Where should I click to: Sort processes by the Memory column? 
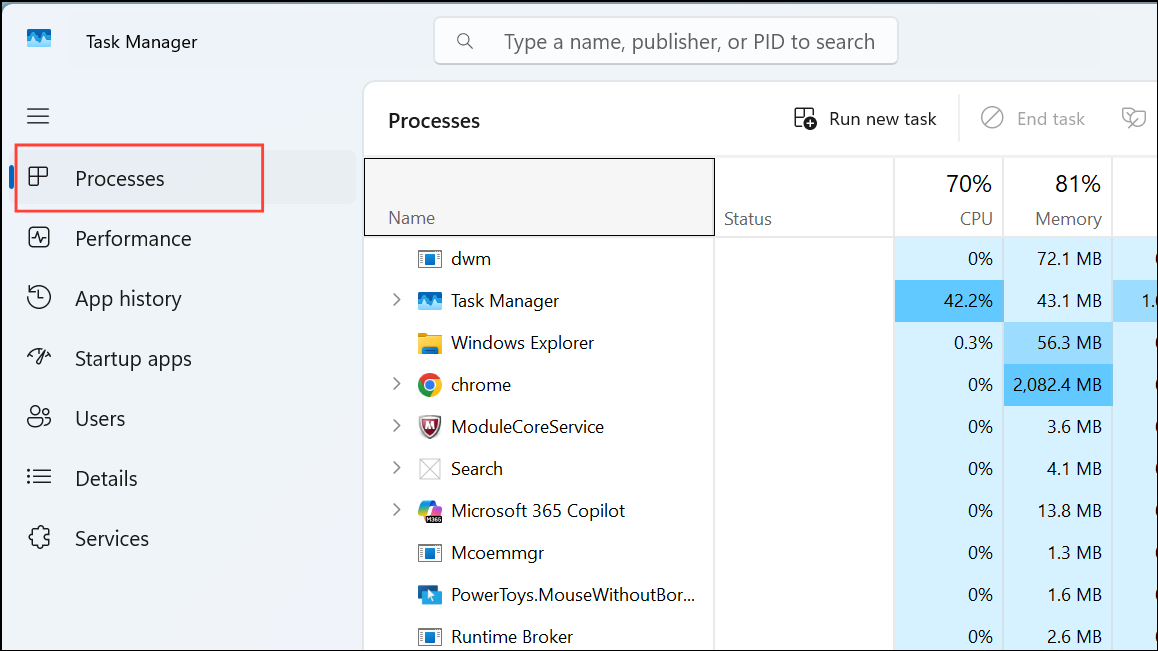[x=1058, y=197]
